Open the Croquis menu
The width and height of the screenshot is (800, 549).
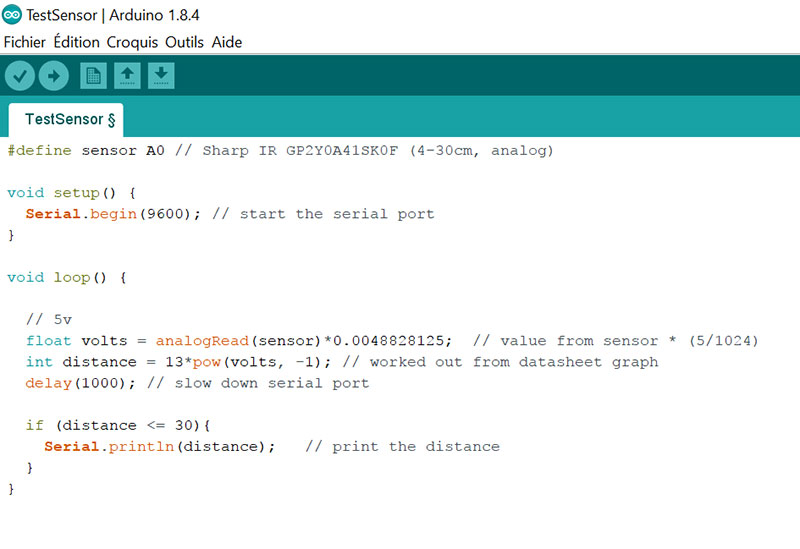coord(134,42)
